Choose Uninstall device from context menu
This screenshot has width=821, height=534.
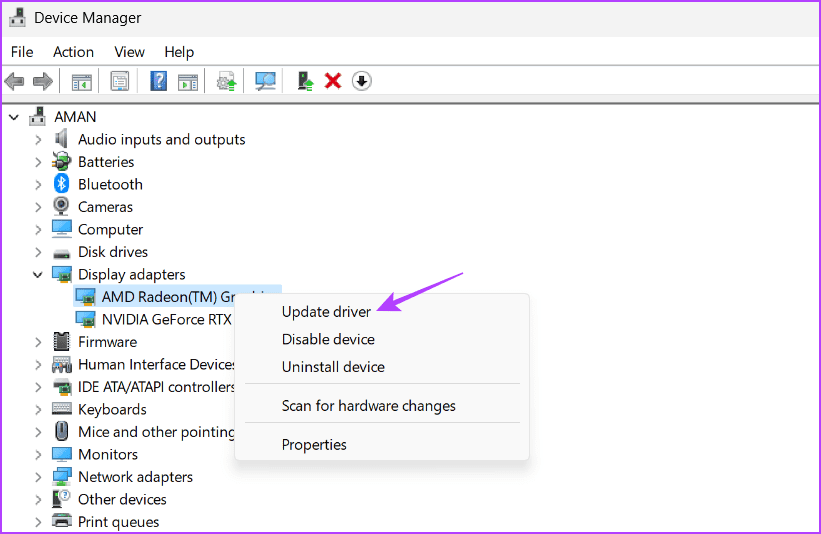(333, 367)
